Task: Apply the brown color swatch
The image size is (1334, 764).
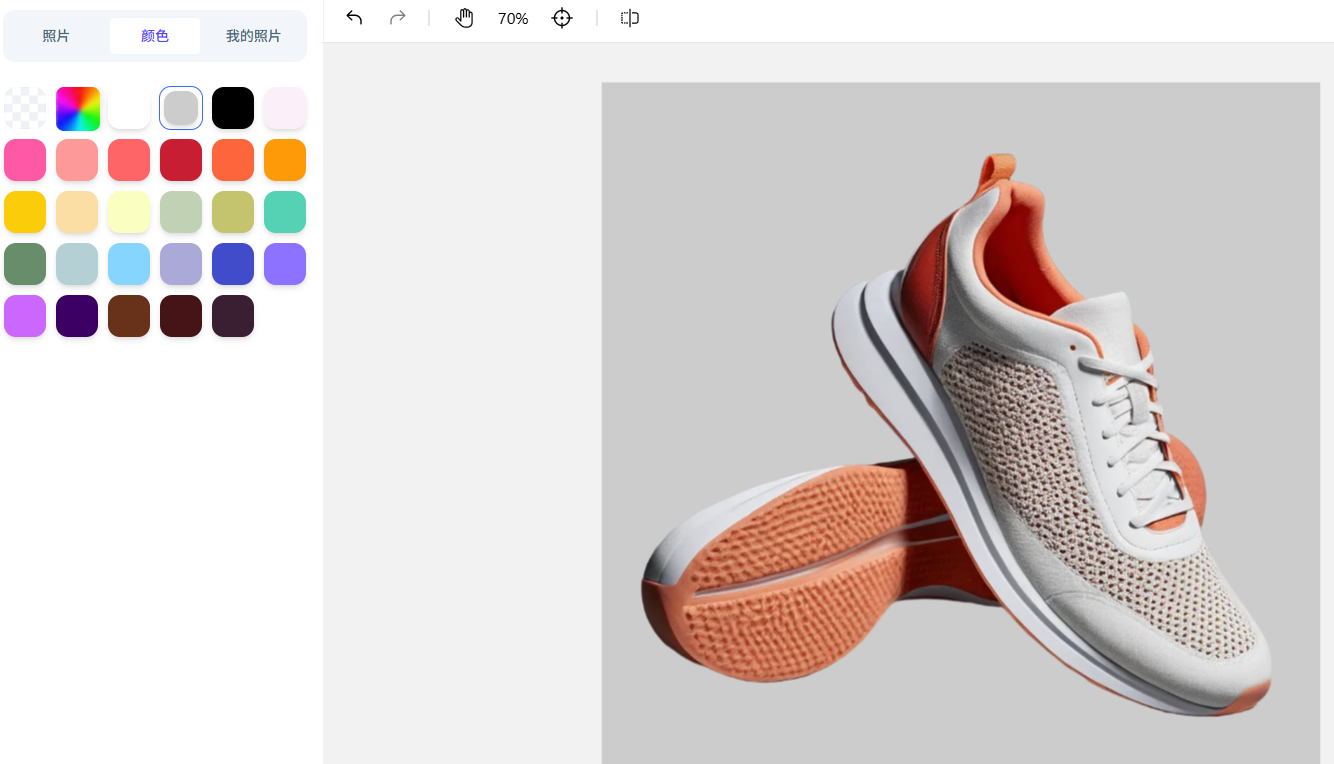Action: click(129, 316)
